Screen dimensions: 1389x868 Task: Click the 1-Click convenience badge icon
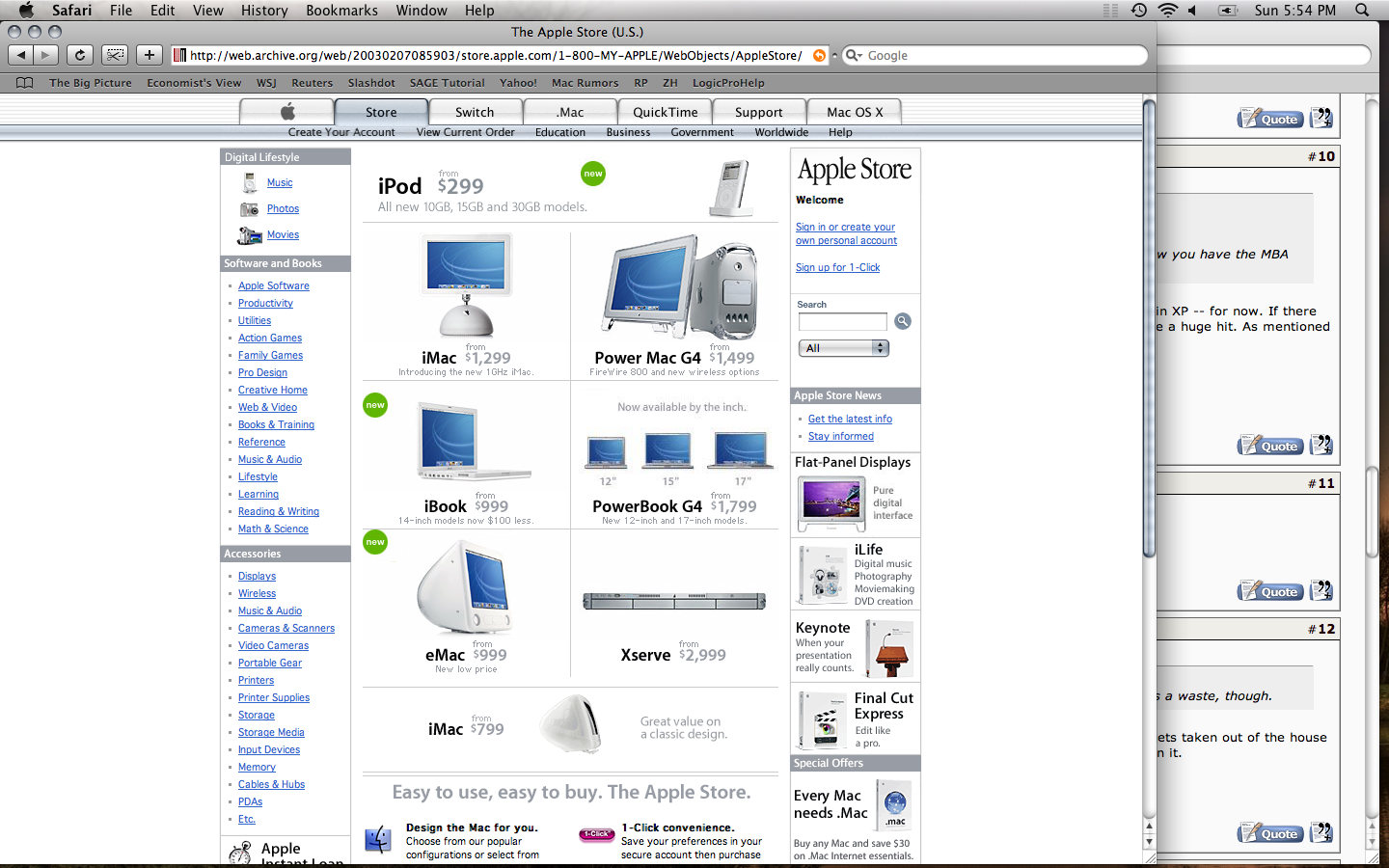(x=597, y=834)
